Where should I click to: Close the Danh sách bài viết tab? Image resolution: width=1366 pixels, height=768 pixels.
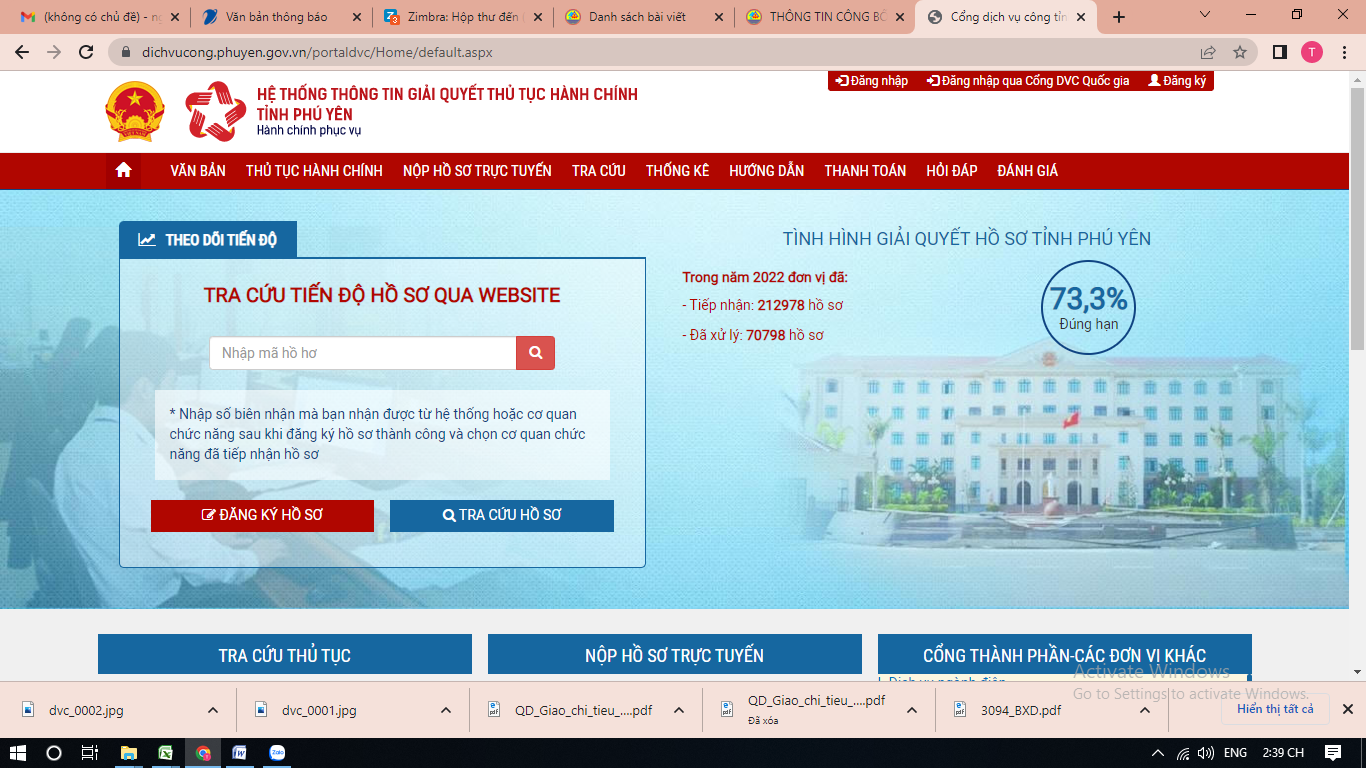[718, 17]
